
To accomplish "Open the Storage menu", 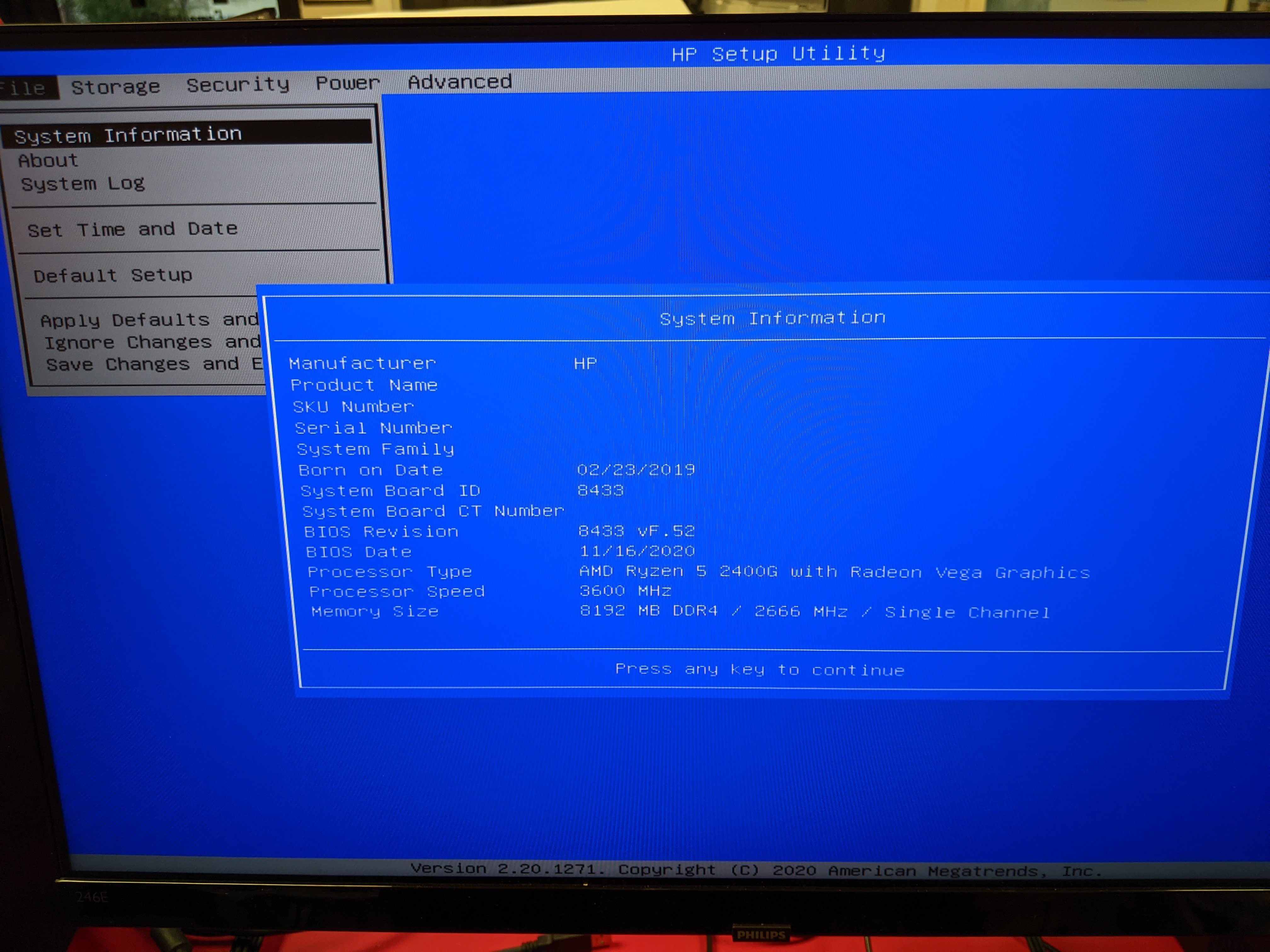I will pos(115,87).
